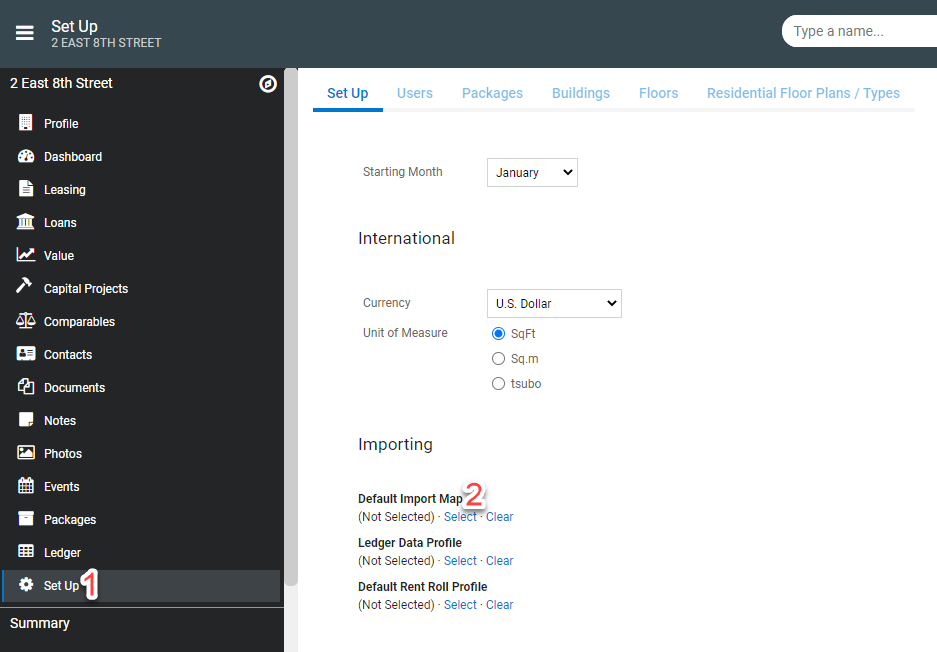Open Value in the sidebar
Viewport: 937px width, 652px height.
click(59, 256)
